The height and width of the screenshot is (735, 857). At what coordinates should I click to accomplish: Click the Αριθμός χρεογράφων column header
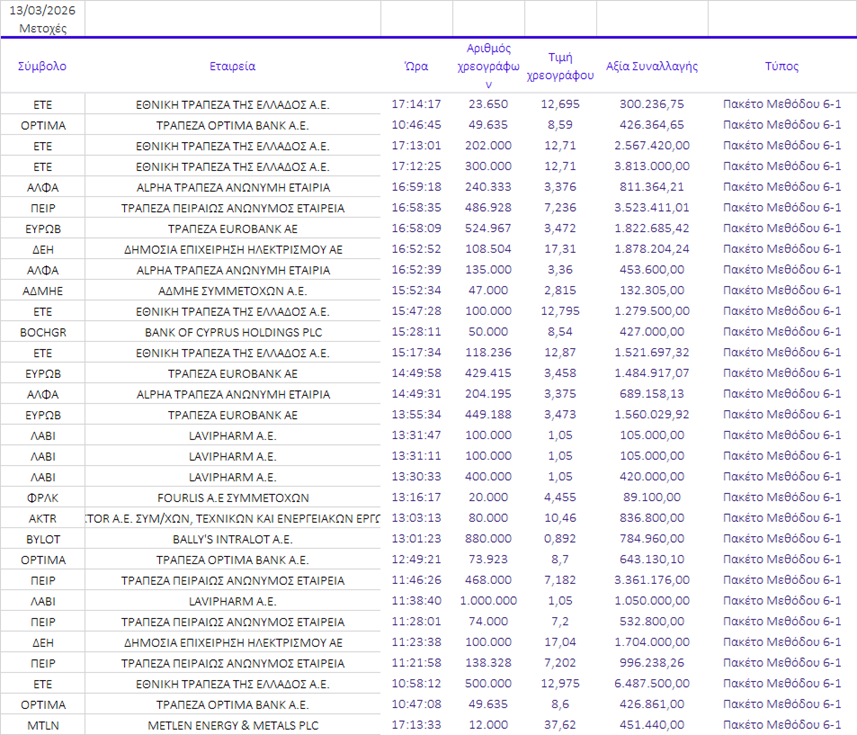pos(489,66)
